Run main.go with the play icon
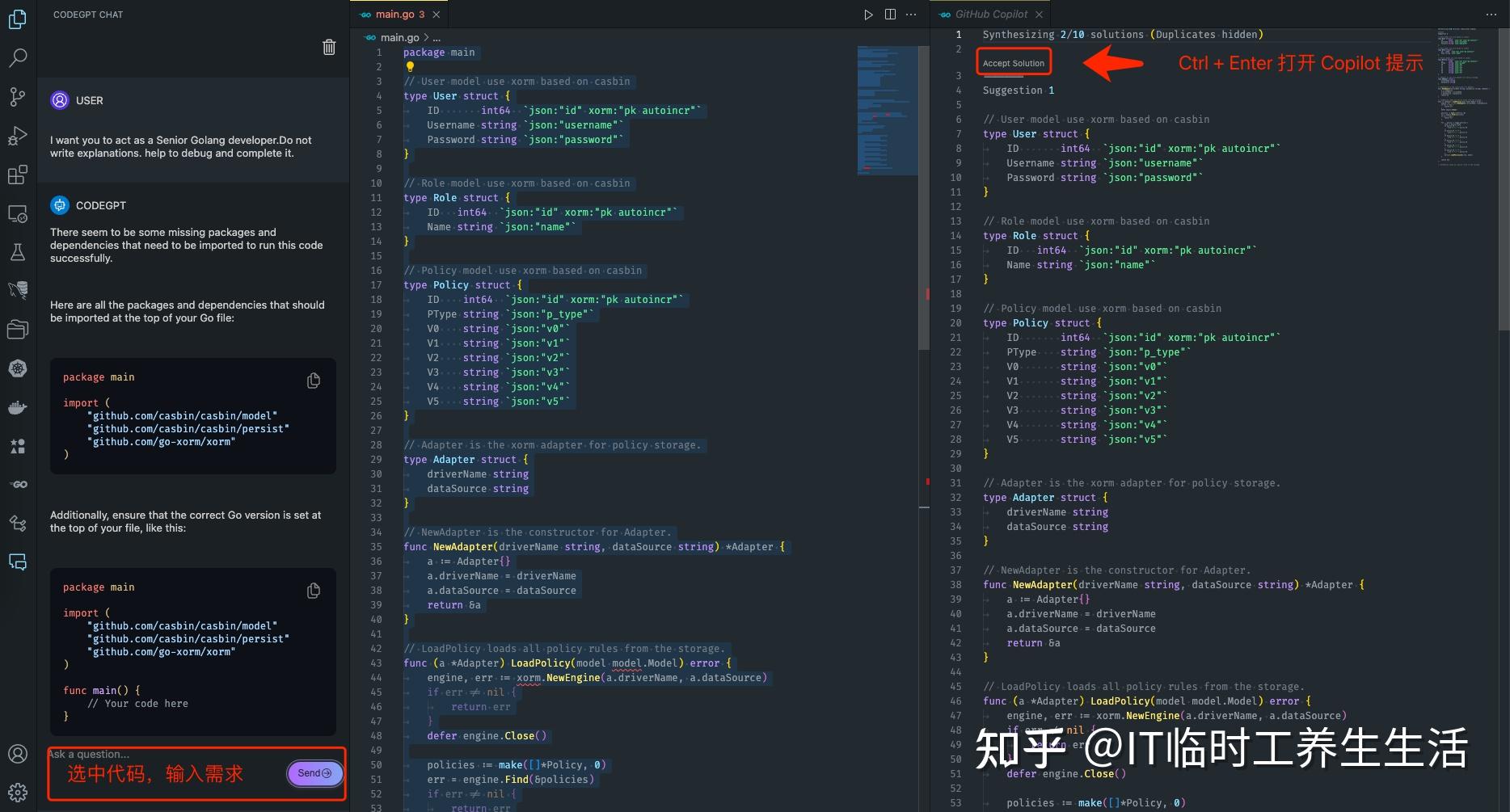This screenshot has width=1510, height=812. point(868,14)
